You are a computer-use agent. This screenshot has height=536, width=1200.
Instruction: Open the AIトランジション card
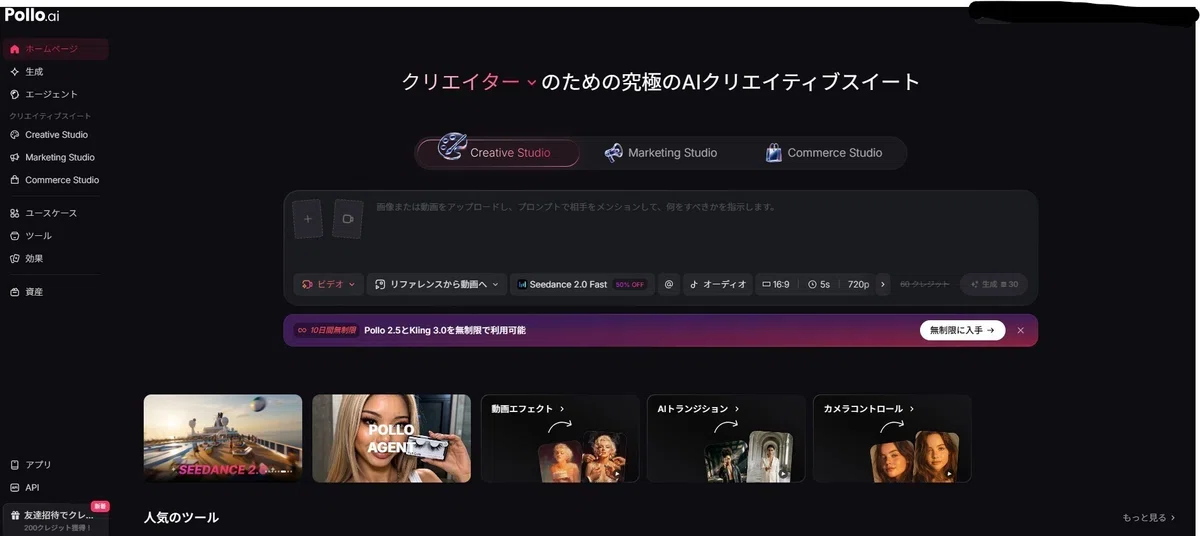[726, 438]
